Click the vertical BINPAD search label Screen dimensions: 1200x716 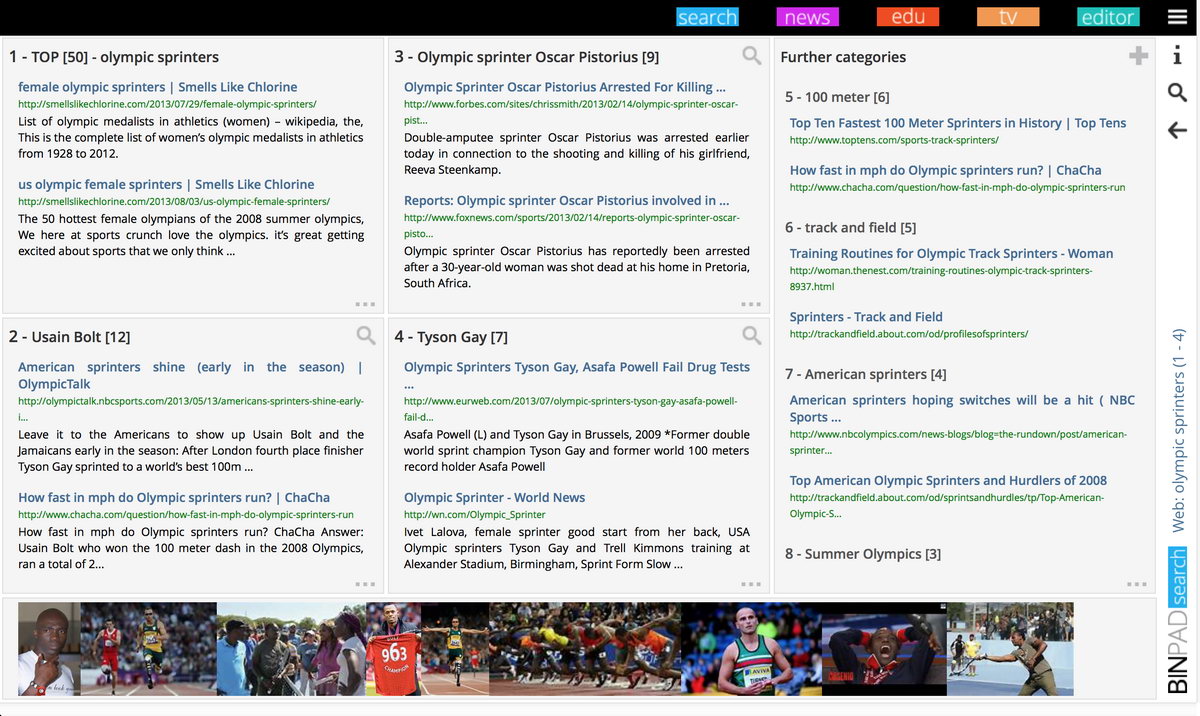pyautogui.click(x=1178, y=621)
